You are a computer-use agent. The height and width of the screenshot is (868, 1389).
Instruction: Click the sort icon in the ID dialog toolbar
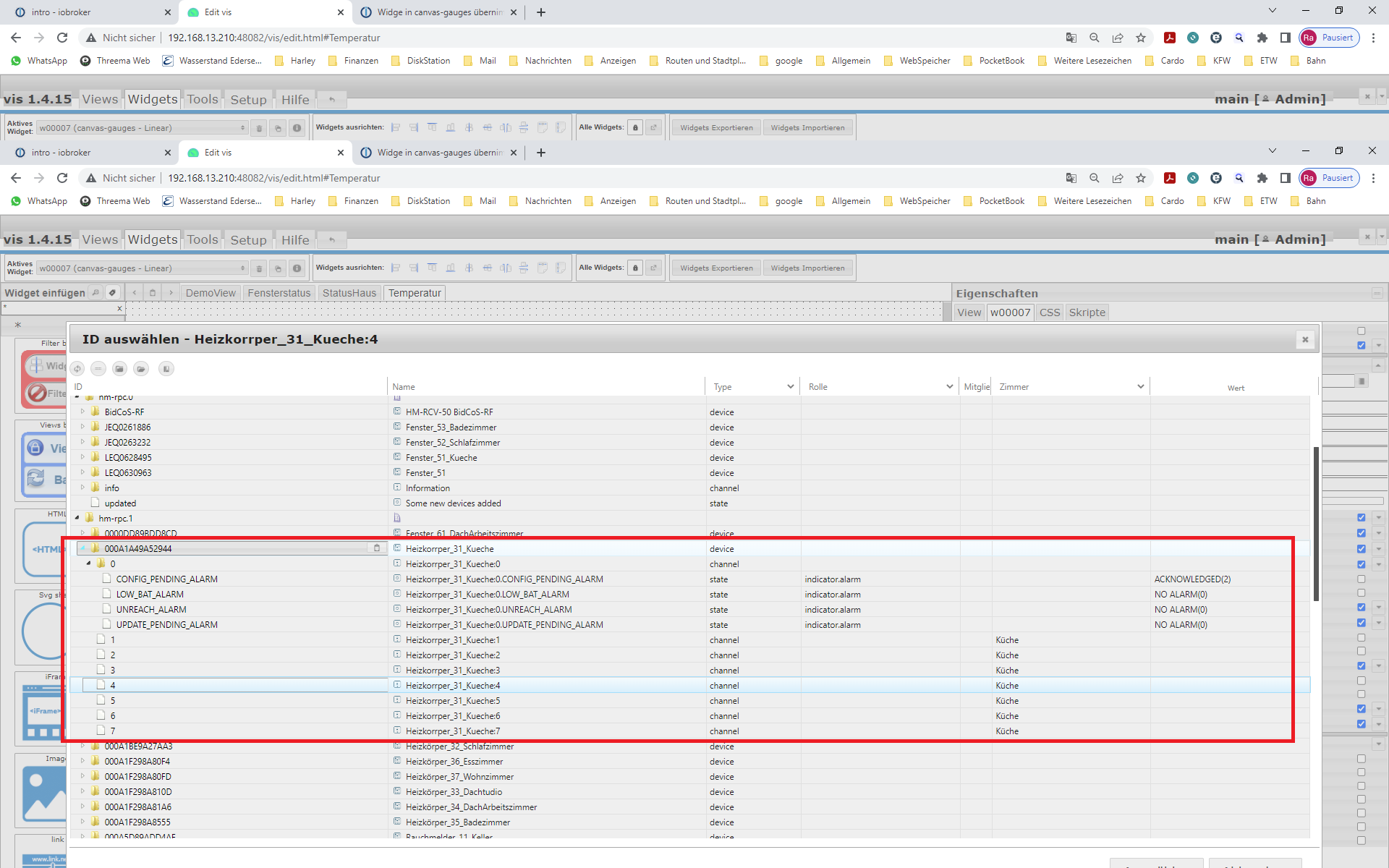click(x=166, y=369)
